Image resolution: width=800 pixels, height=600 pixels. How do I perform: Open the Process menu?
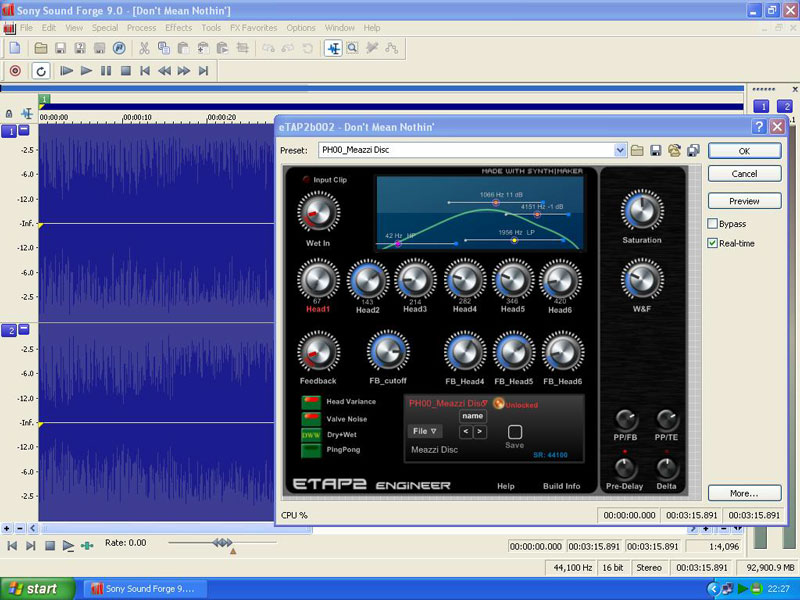click(x=141, y=28)
